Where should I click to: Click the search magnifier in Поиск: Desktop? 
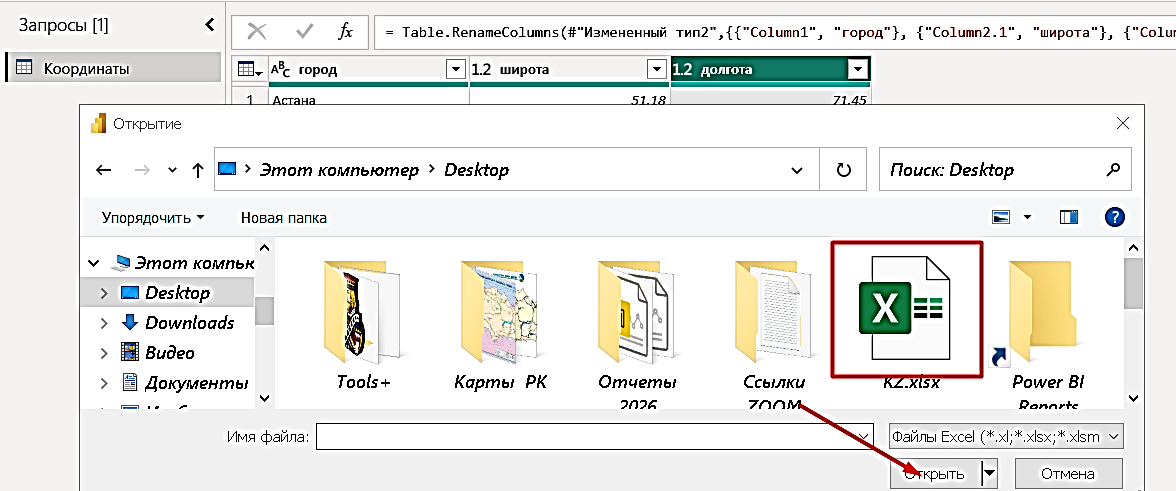pyautogui.click(x=1113, y=169)
